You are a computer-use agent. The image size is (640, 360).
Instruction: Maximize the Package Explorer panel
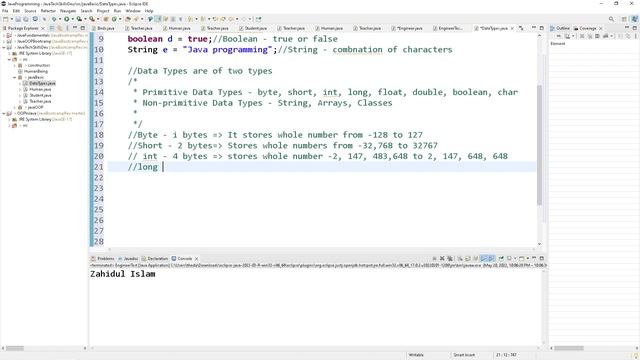(83, 28)
